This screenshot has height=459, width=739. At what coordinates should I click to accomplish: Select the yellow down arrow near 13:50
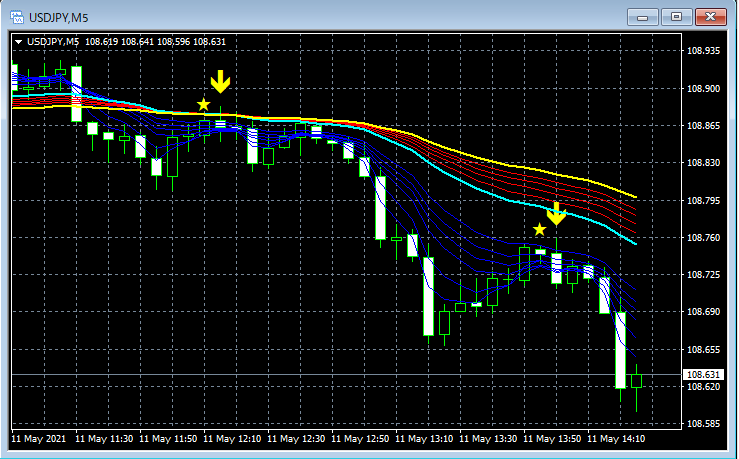557,214
